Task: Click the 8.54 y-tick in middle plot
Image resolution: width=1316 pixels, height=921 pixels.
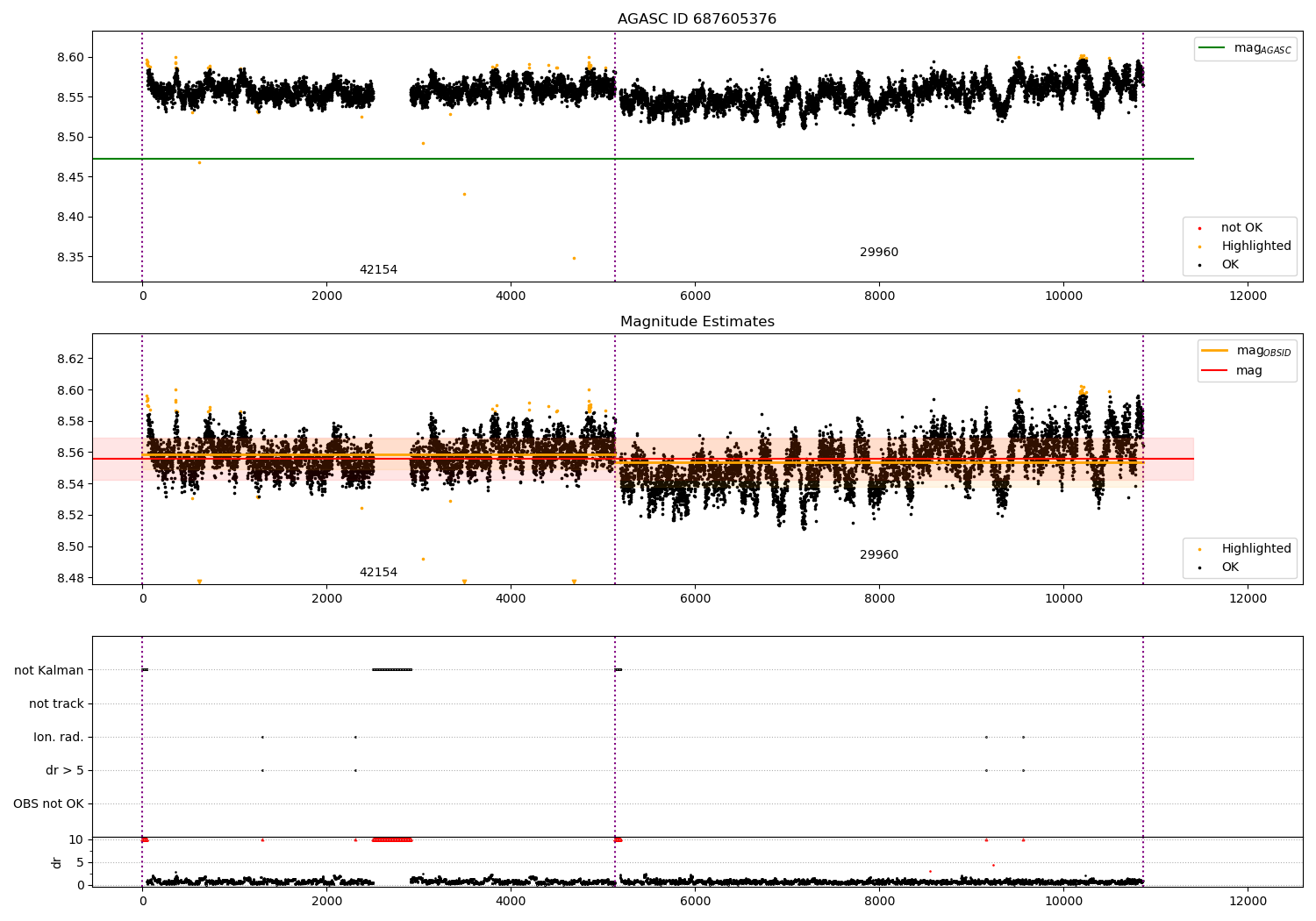Action: pyautogui.click(x=71, y=484)
